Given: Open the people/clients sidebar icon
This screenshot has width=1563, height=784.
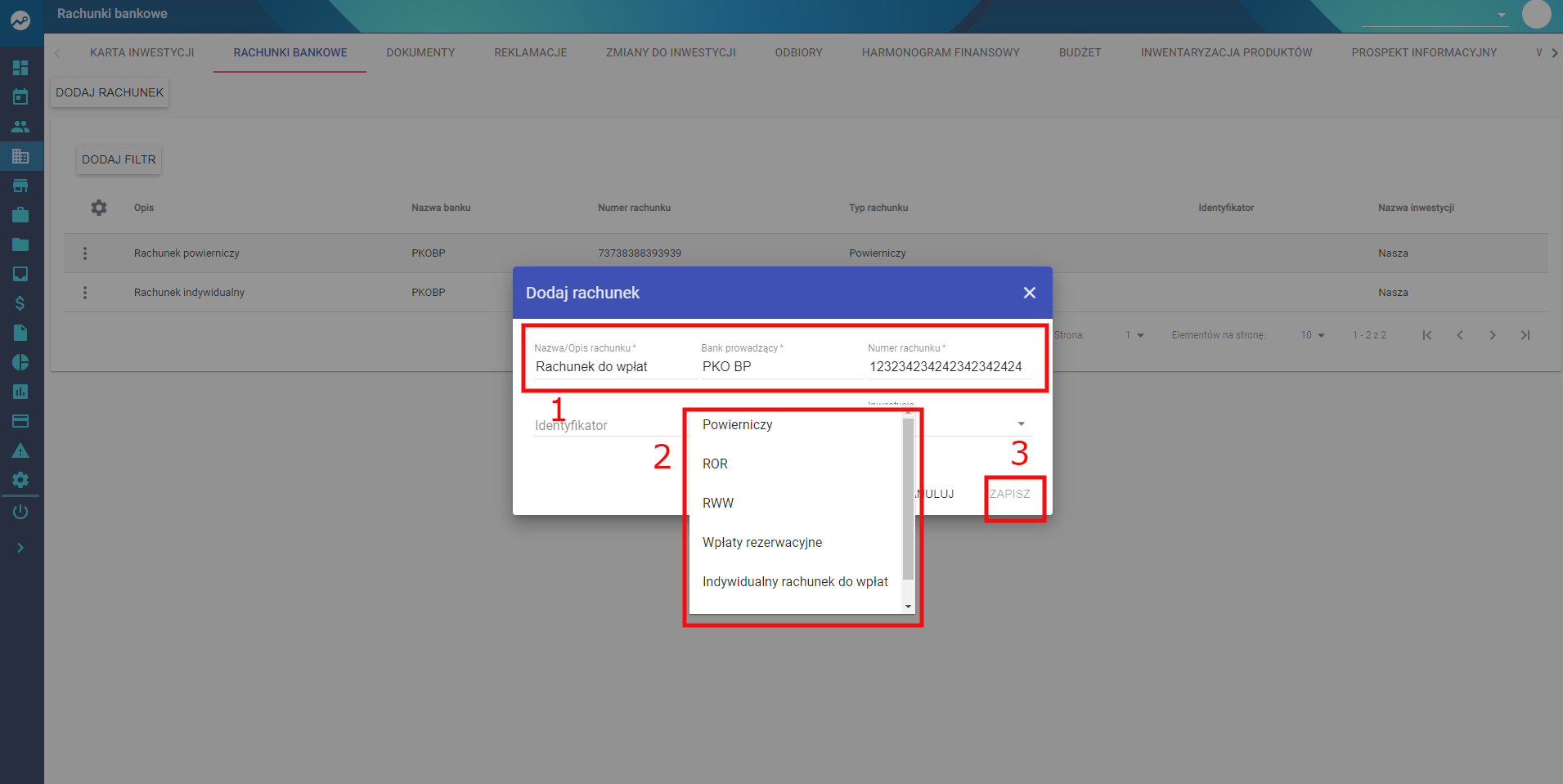Looking at the screenshot, I should [20, 127].
